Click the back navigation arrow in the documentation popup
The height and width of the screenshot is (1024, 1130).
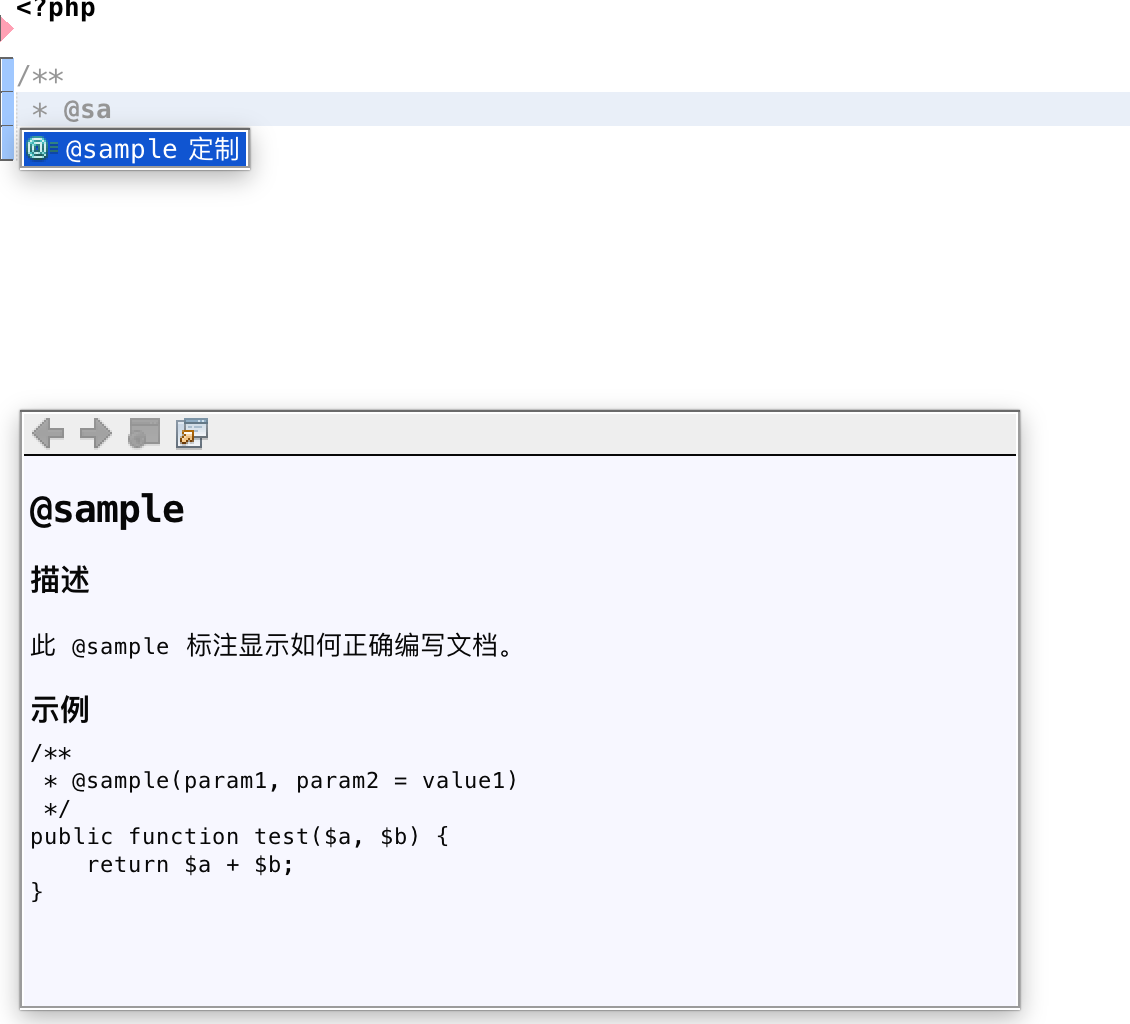pos(47,432)
